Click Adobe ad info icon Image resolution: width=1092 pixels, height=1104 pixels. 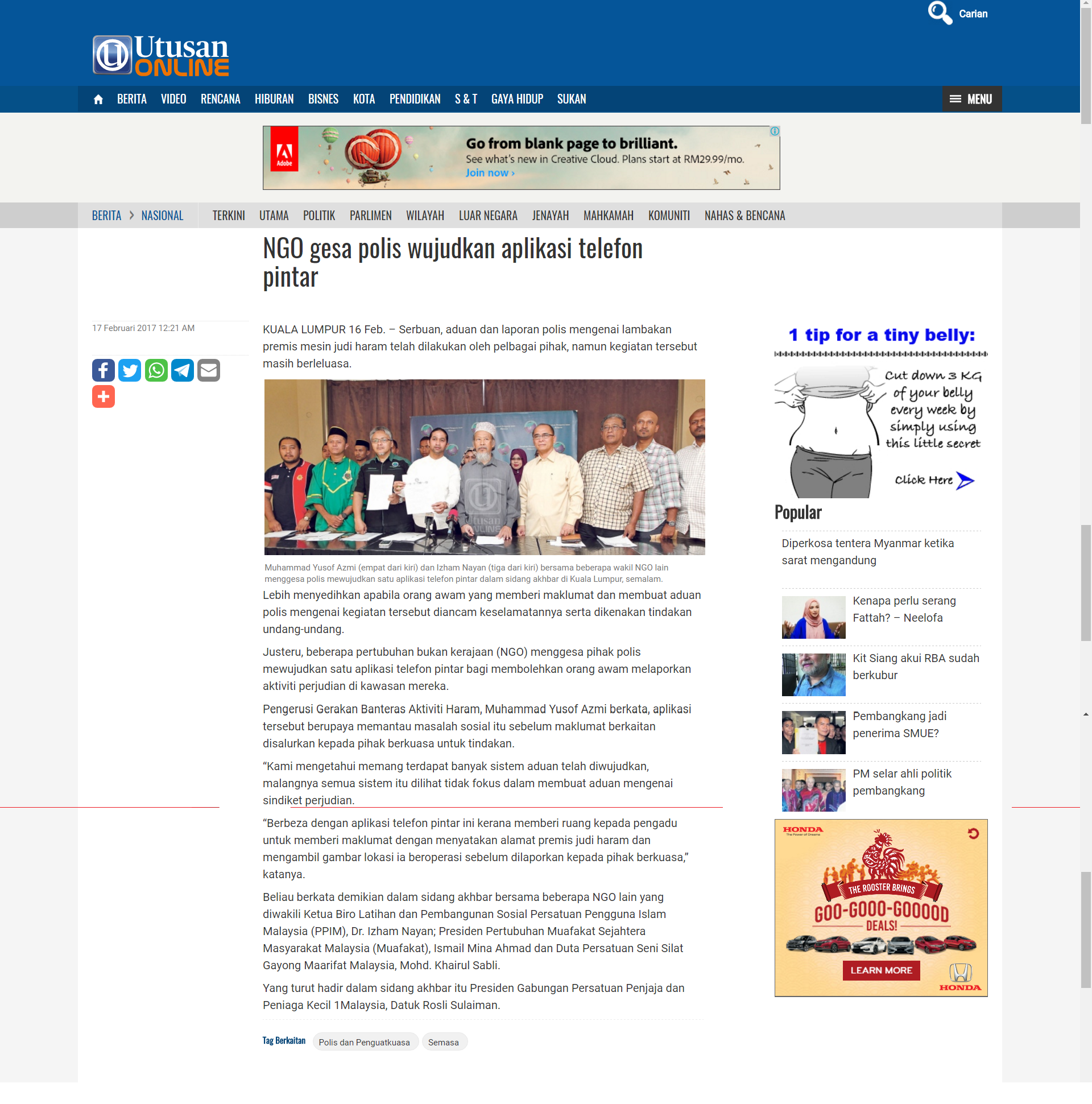click(774, 131)
